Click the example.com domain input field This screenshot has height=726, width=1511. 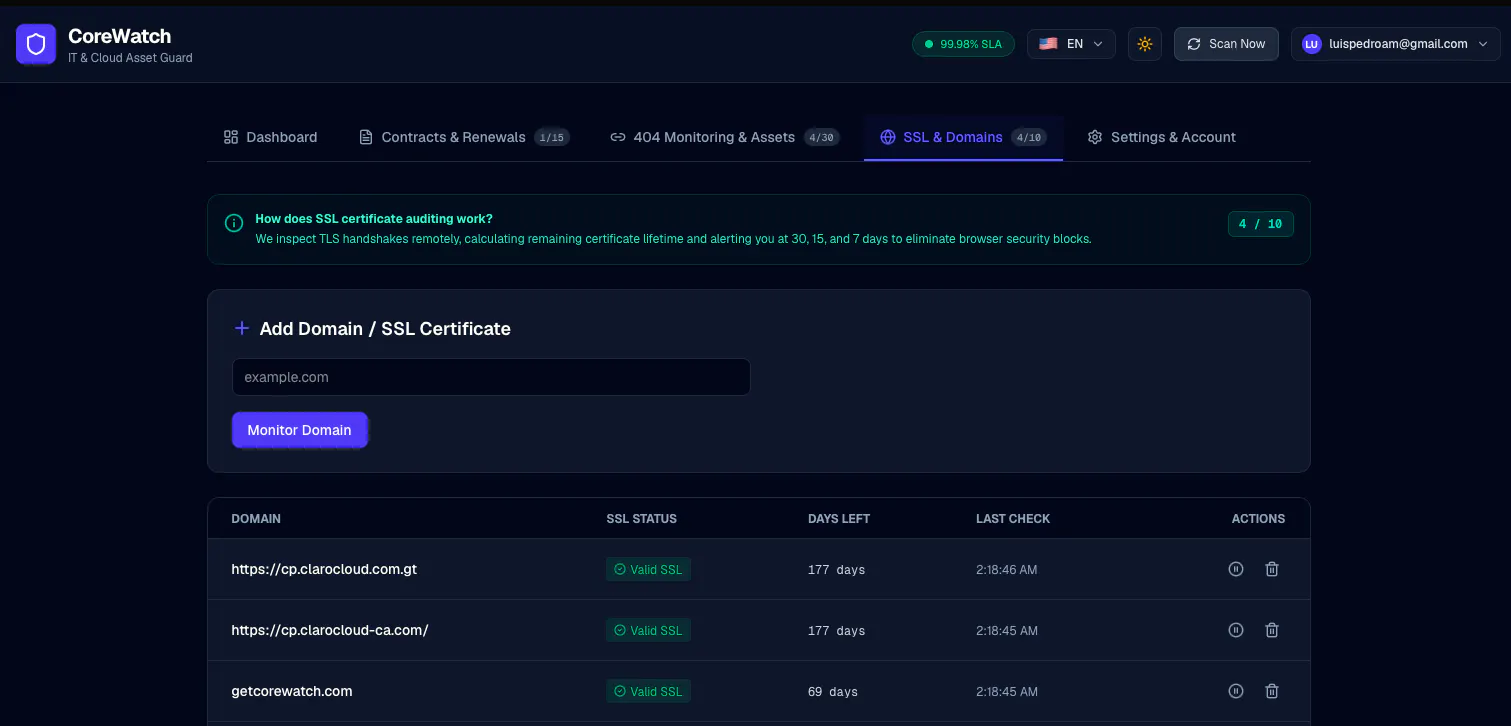(491, 377)
